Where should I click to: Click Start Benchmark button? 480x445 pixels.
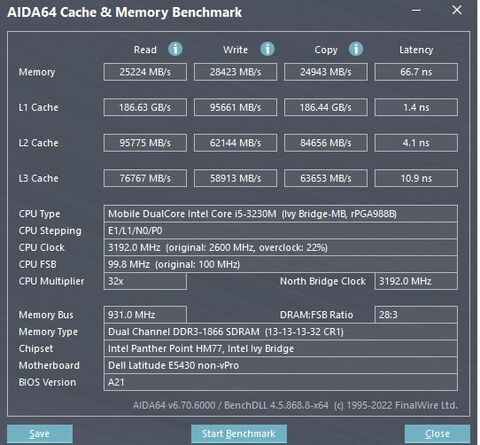[239, 434]
